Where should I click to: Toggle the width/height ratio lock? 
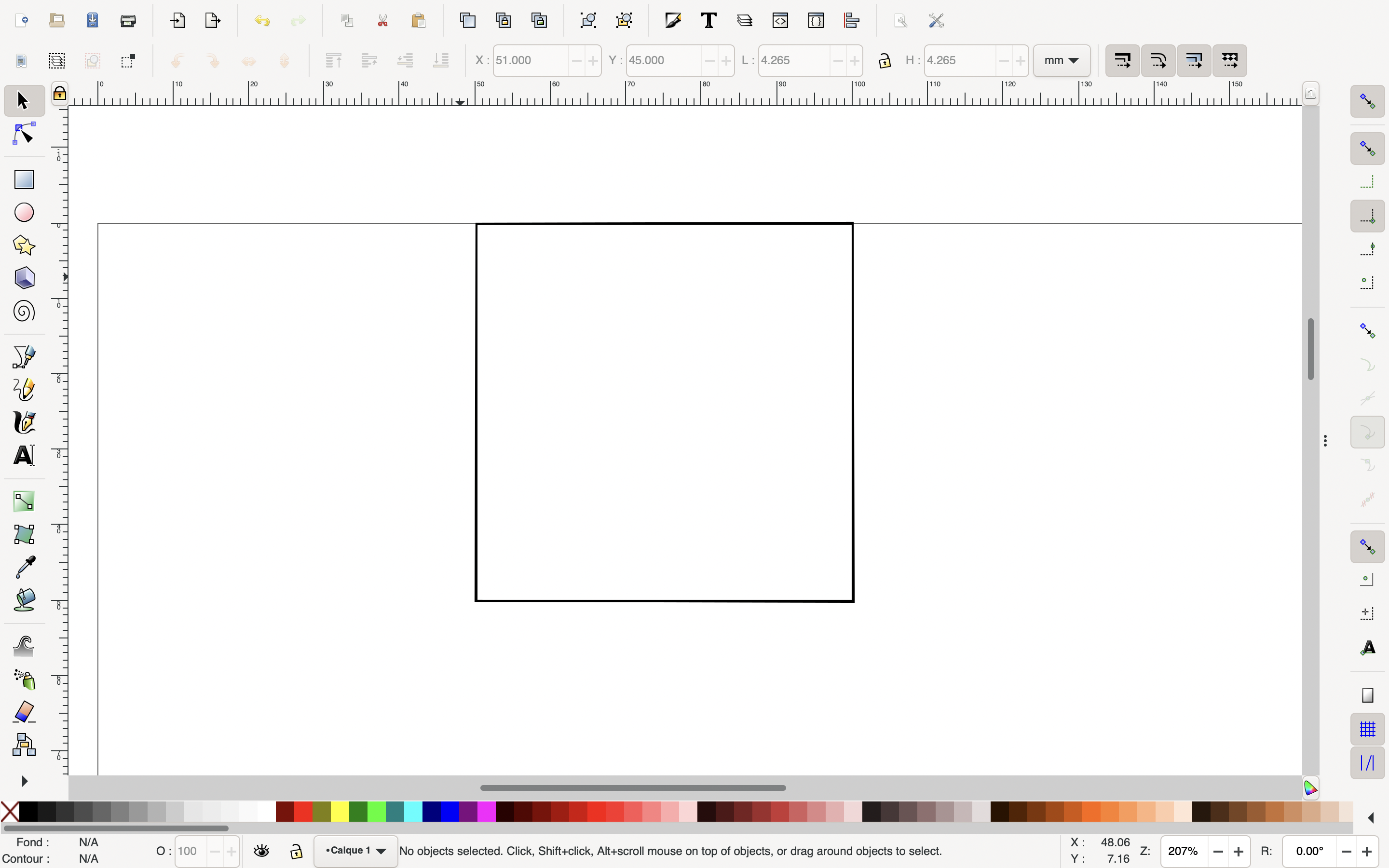(884, 60)
